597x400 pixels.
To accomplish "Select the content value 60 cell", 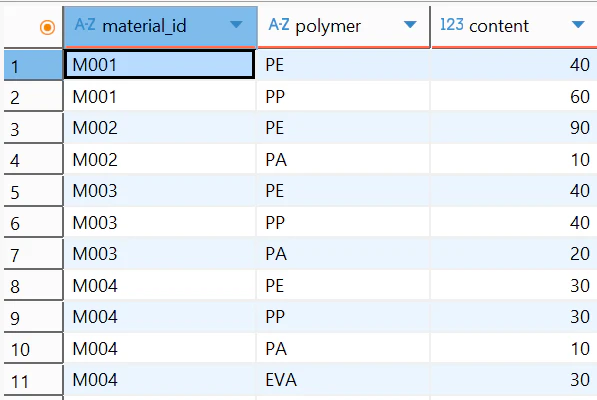I will click(514, 97).
